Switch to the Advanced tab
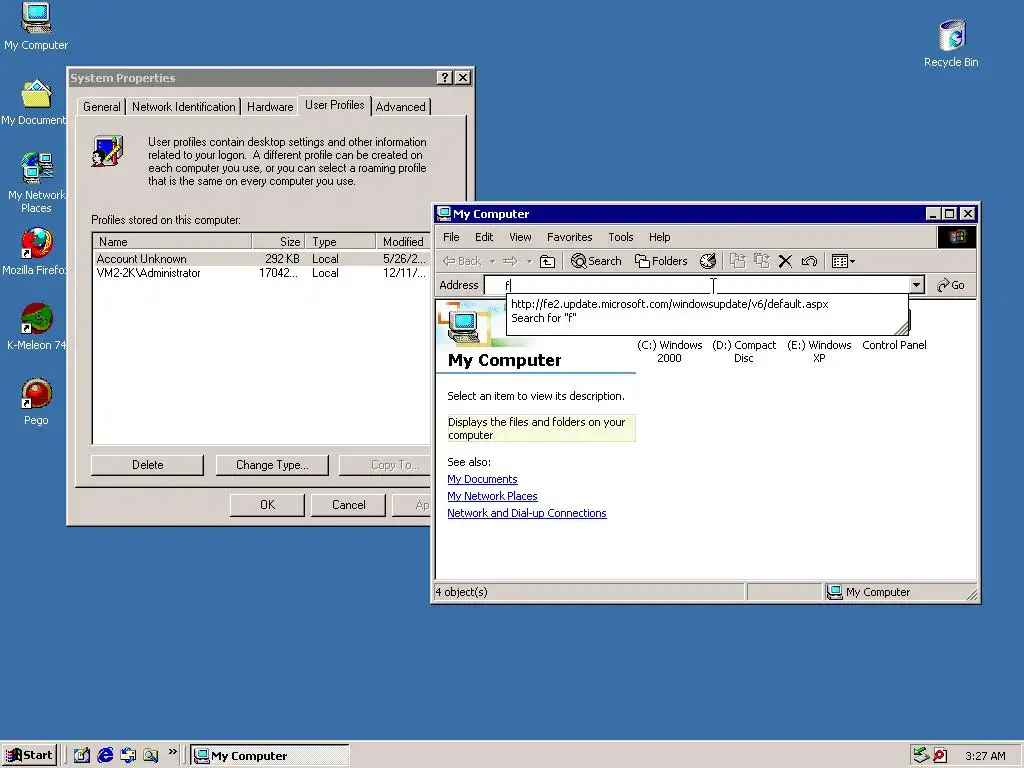Screen dimensions: 1024x768 point(400,106)
